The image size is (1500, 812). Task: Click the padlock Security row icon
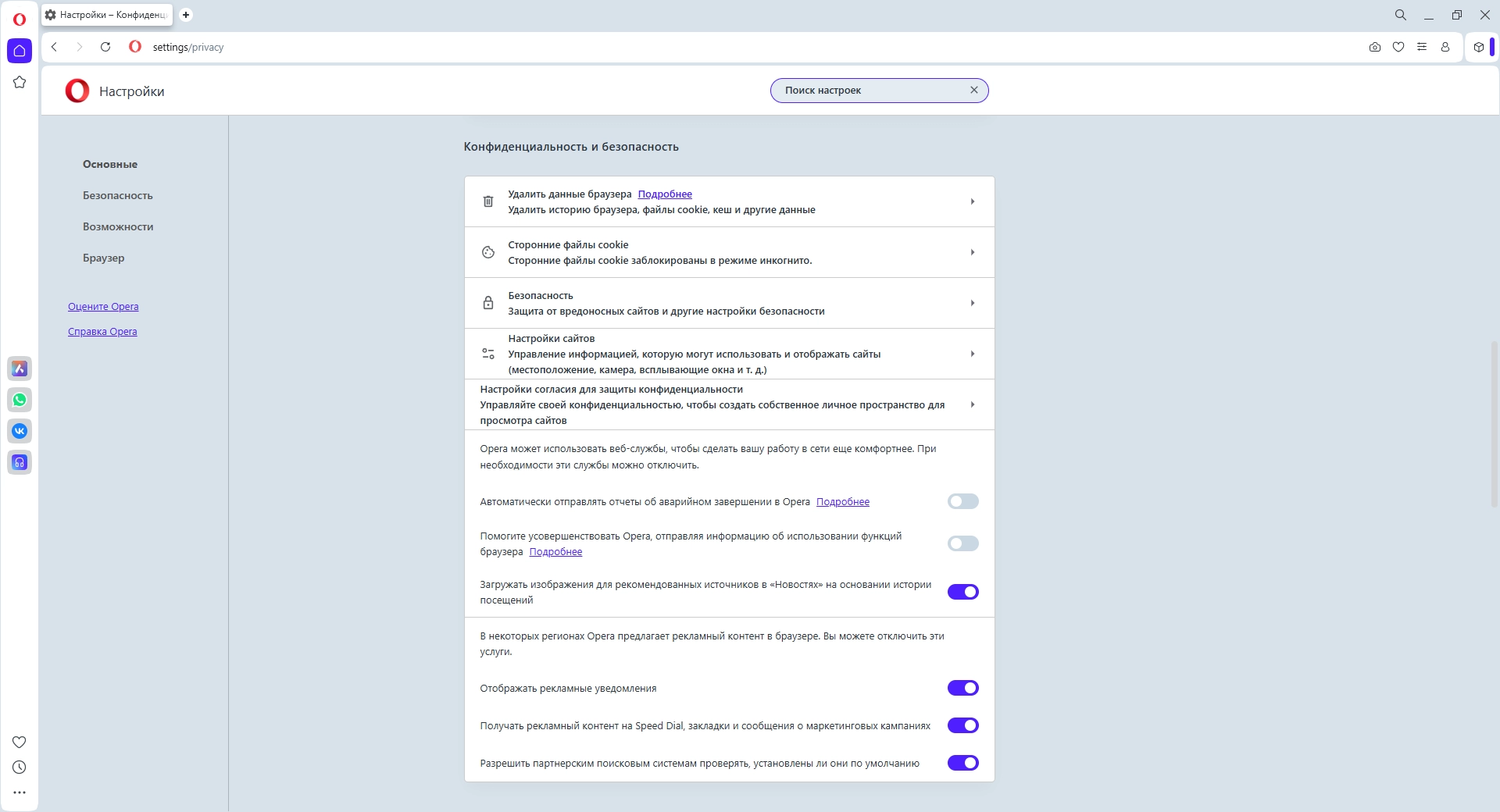tap(488, 303)
